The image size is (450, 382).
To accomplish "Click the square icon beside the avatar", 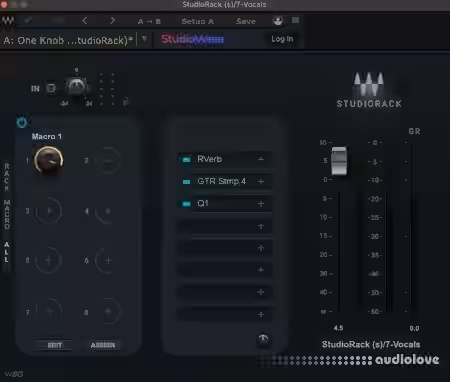I will (x=295, y=20).
